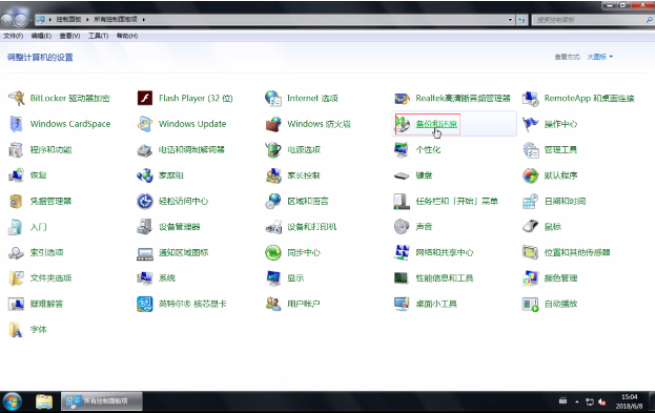Open BitLocker 驱动器加密 icon
The width and height of the screenshot is (655, 413).
point(16,98)
